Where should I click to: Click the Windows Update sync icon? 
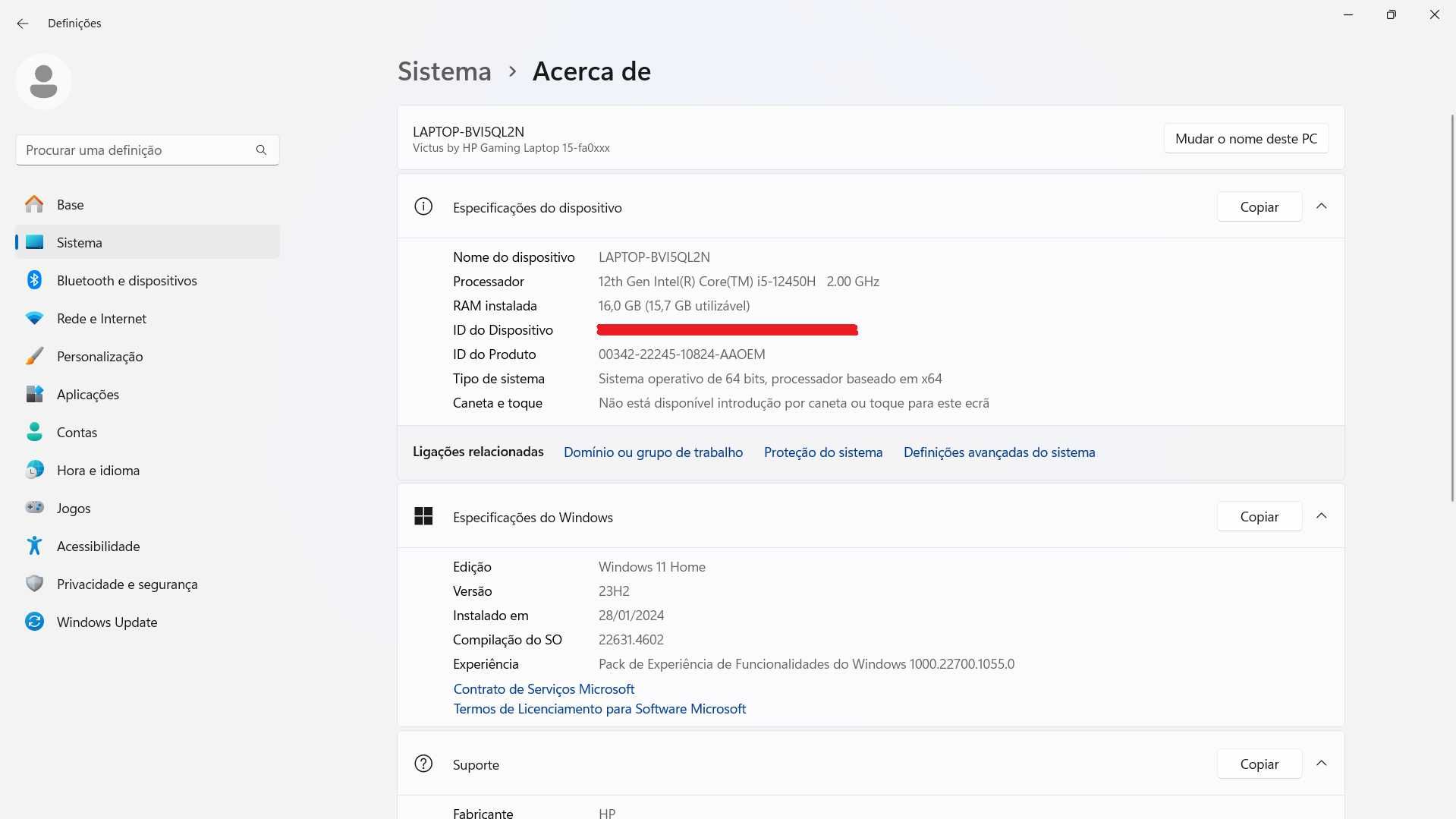pyautogui.click(x=34, y=622)
